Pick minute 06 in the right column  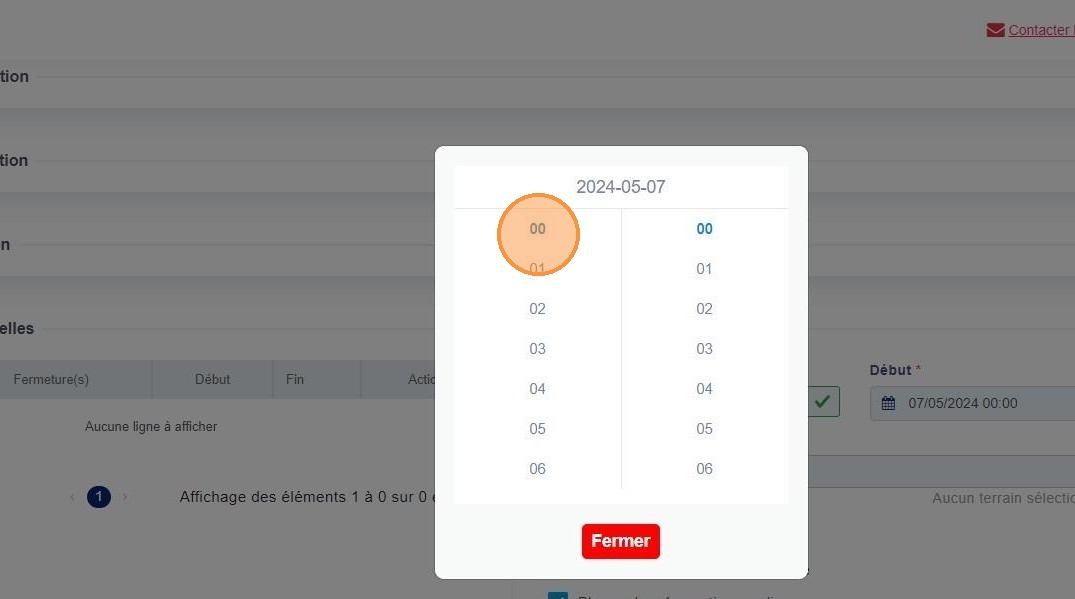point(704,469)
